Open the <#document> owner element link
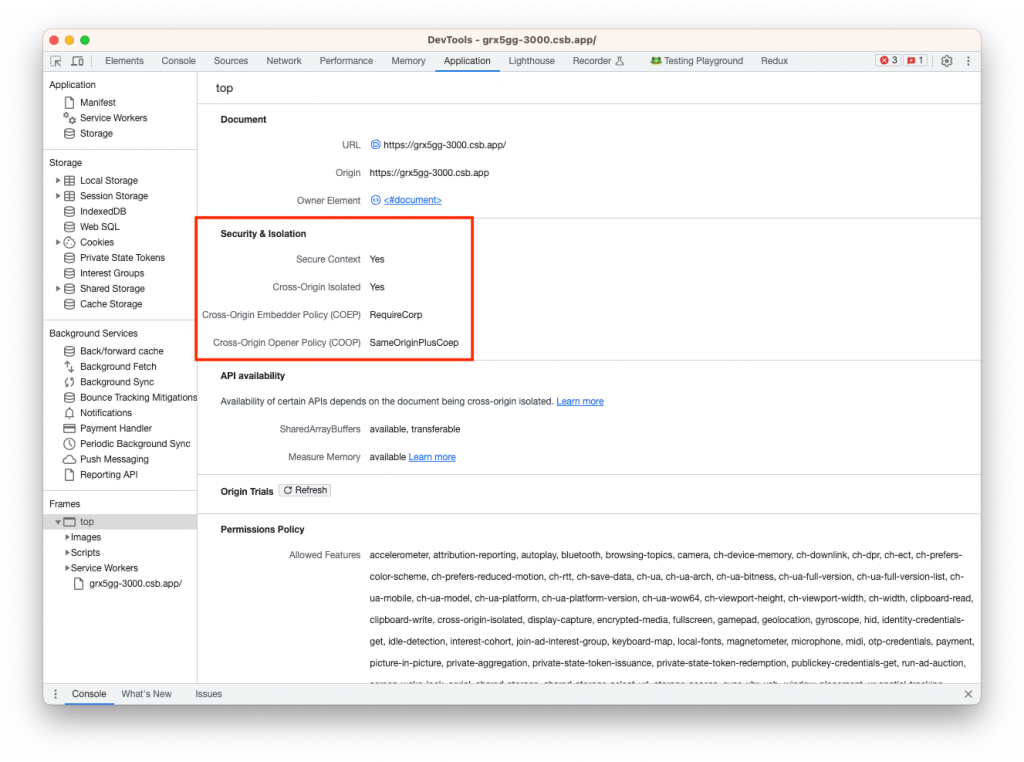Image resolution: width=1024 pixels, height=762 pixels. [x=412, y=200]
